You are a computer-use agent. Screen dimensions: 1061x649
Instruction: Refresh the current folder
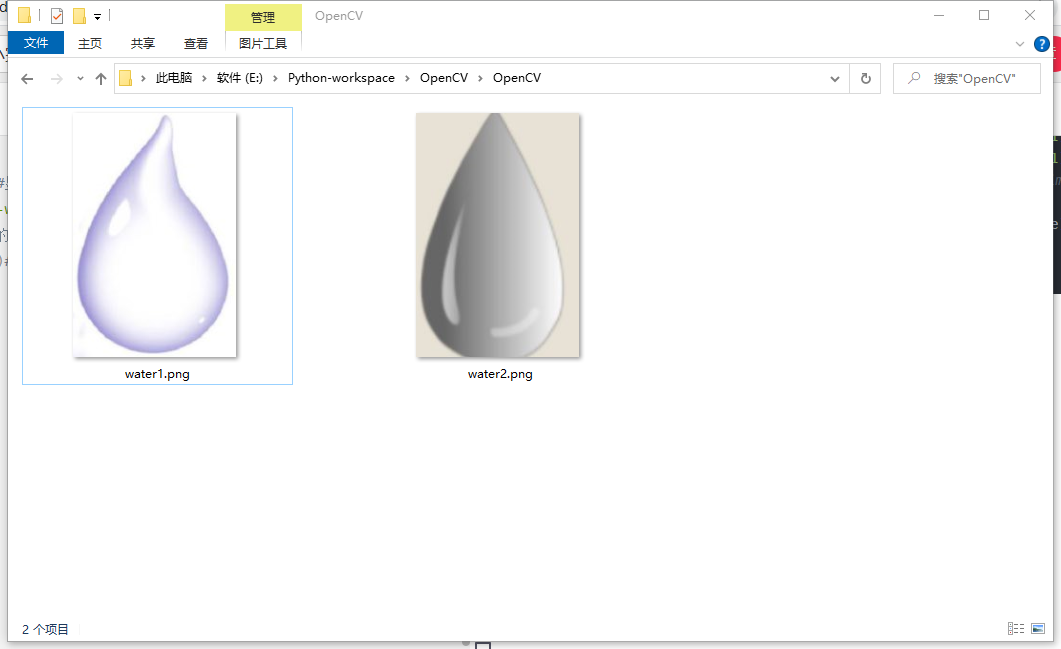click(865, 79)
